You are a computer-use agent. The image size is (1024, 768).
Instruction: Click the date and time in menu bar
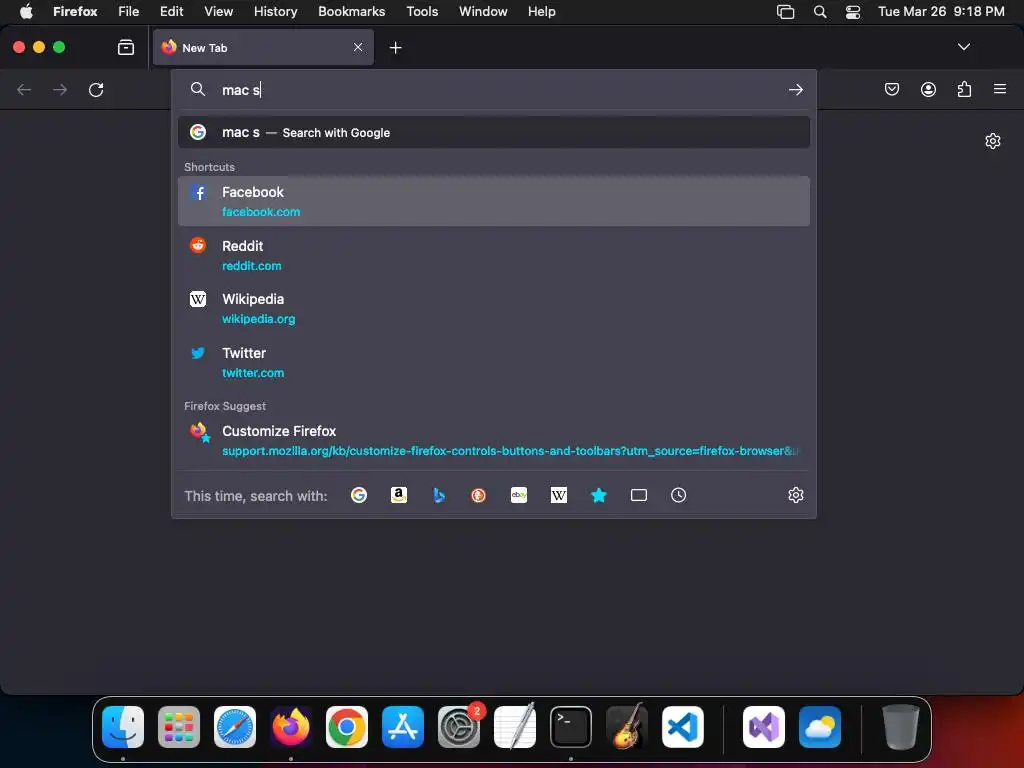[x=941, y=11]
